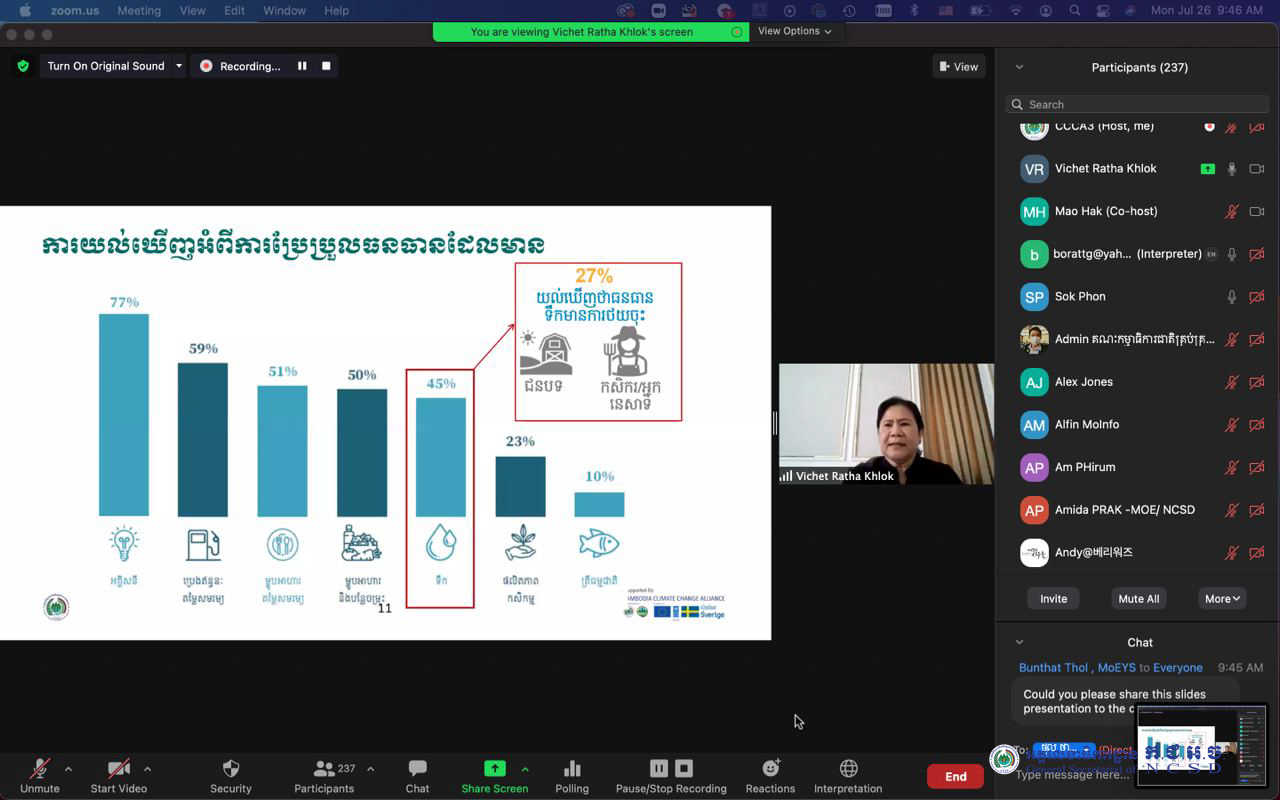Open the Security shield icon
This screenshot has height=800, width=1280.
(231, 769)
